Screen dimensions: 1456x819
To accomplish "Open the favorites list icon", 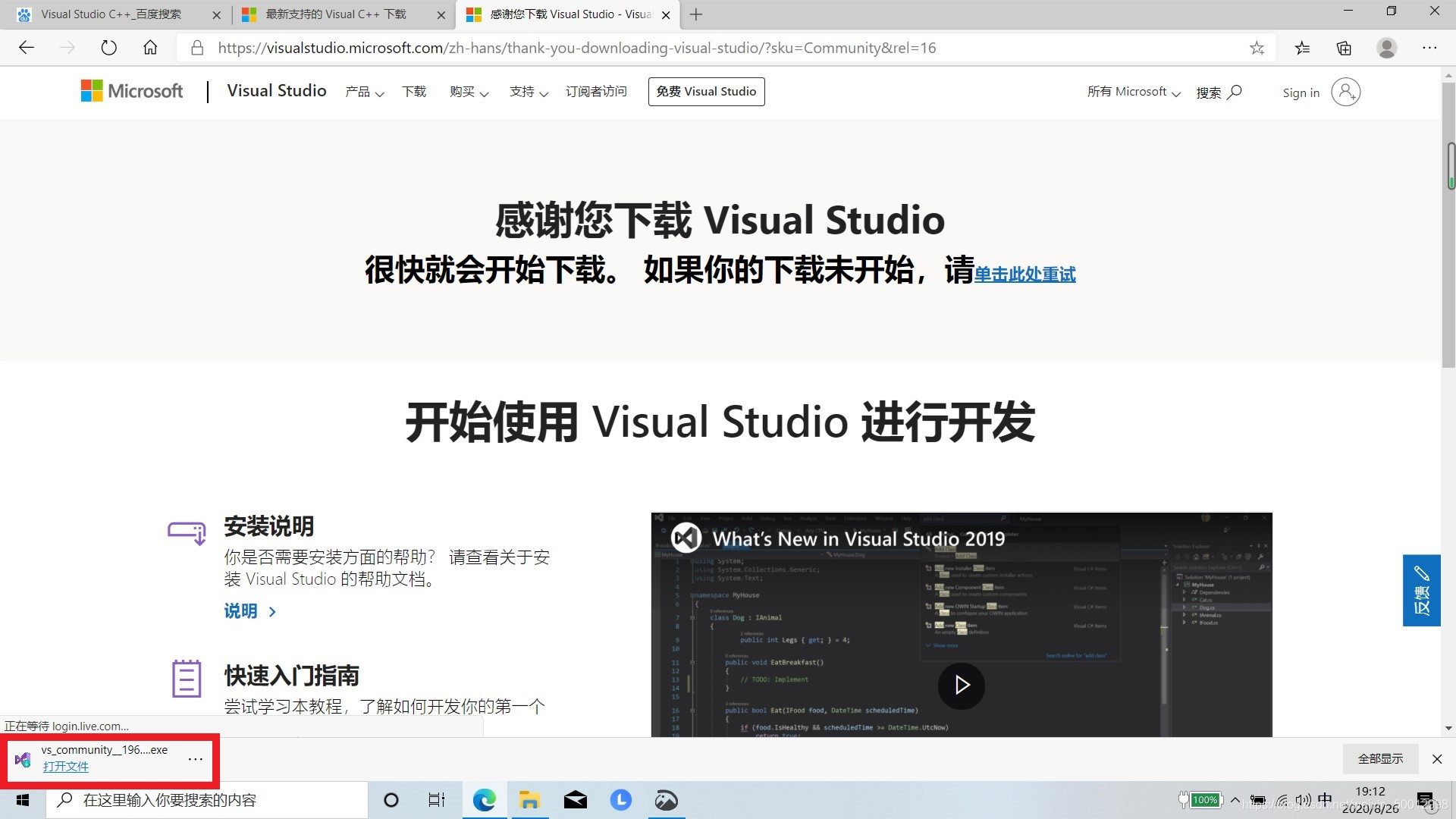I will click(x=1302, y=48).
